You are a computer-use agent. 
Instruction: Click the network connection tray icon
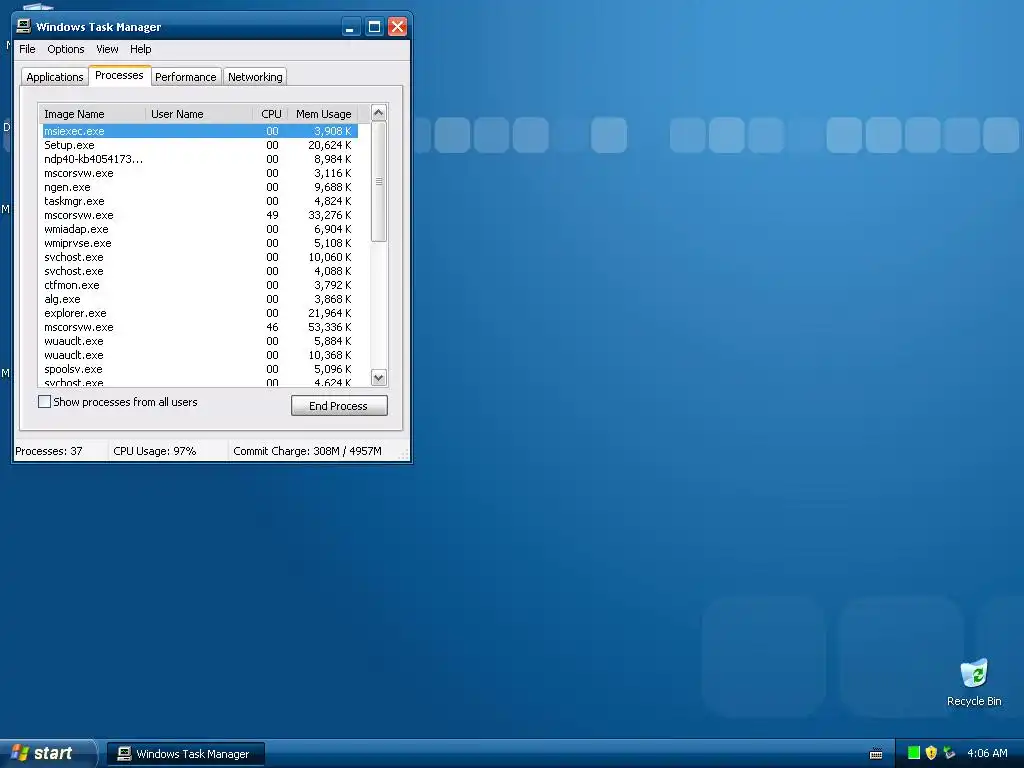949,753
